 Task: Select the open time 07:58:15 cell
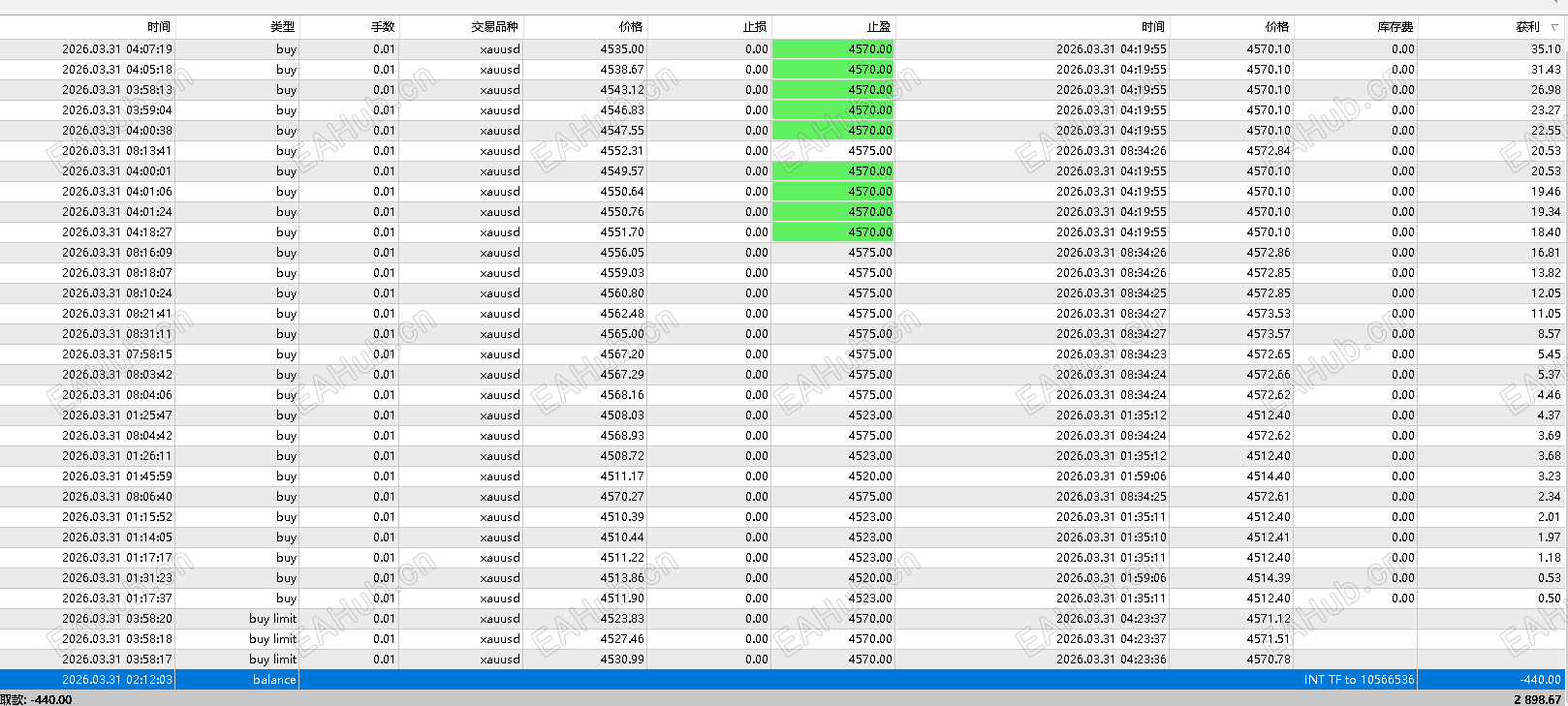click(117, 354)
